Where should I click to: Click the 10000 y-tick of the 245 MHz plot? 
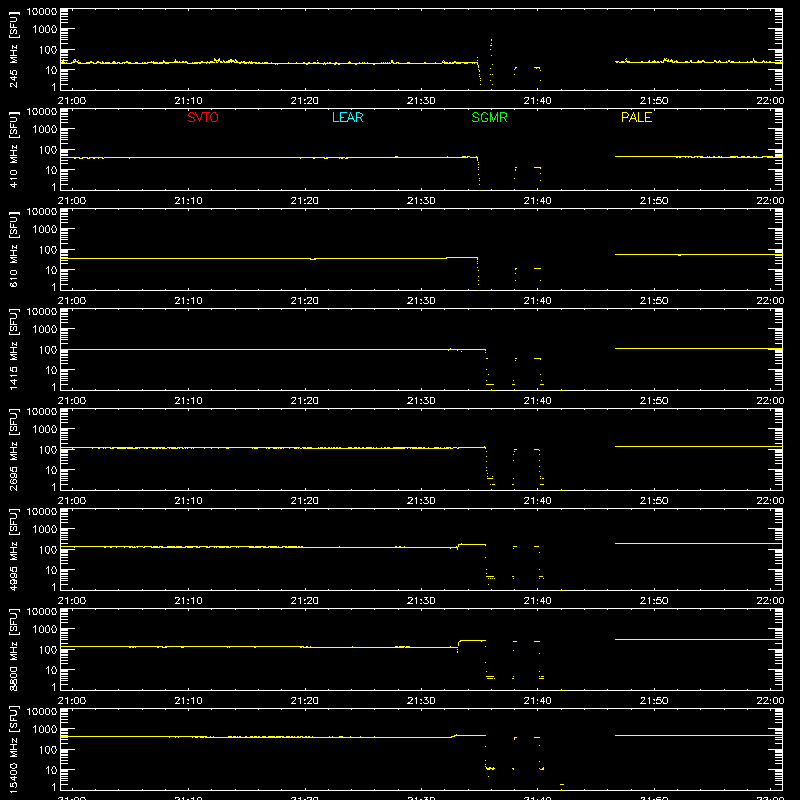coord(42,12)
